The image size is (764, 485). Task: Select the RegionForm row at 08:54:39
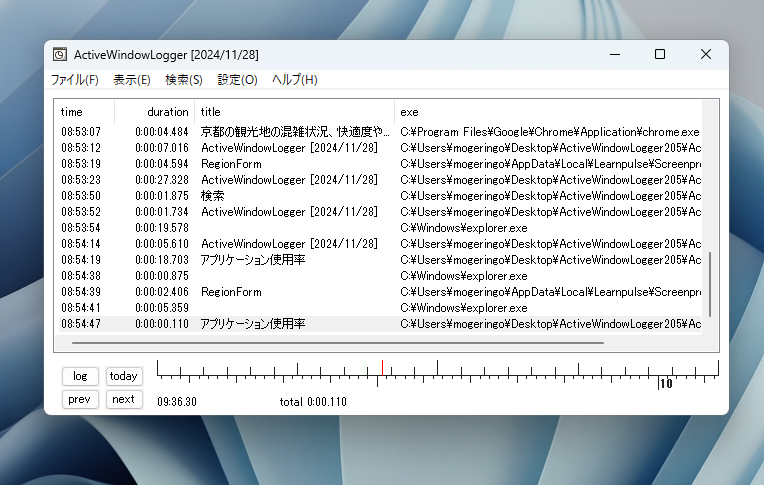pos(380,292)
